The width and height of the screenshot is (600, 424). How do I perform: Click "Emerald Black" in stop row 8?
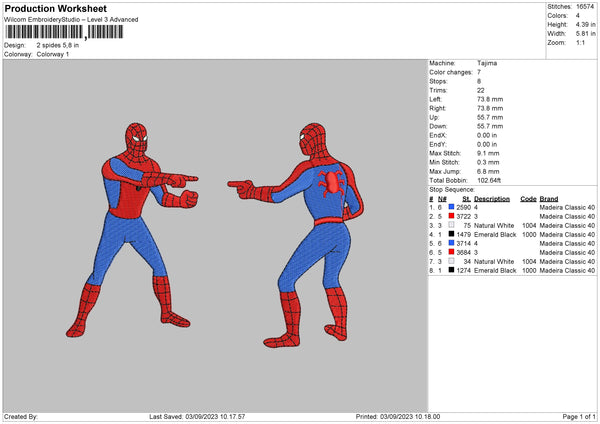pos(495,270)
